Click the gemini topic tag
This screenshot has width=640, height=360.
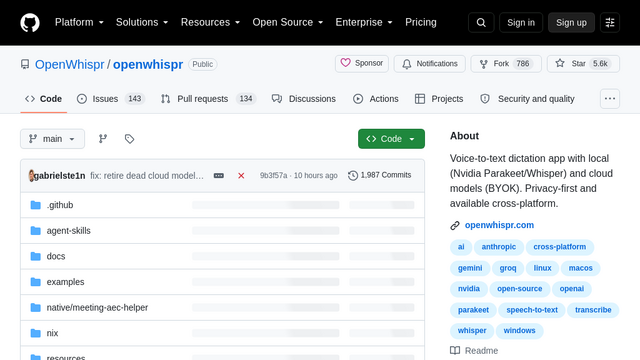(470, 268)
